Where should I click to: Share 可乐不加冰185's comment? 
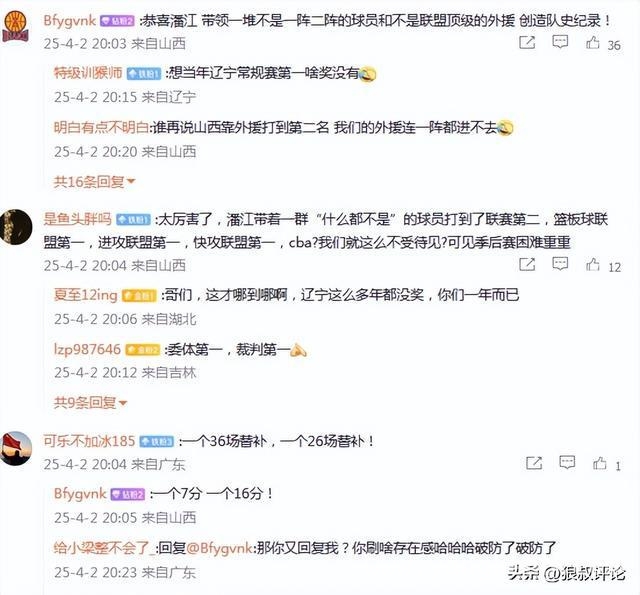534,463
